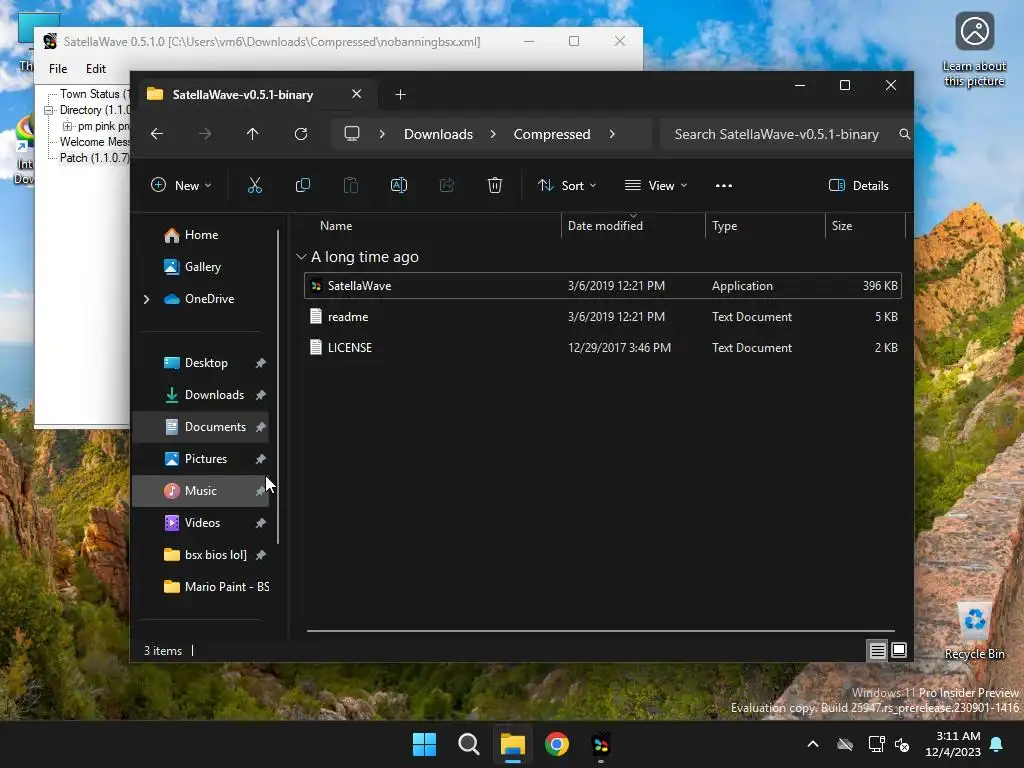Click the Rename icon in the toolbar

(398, 185)
